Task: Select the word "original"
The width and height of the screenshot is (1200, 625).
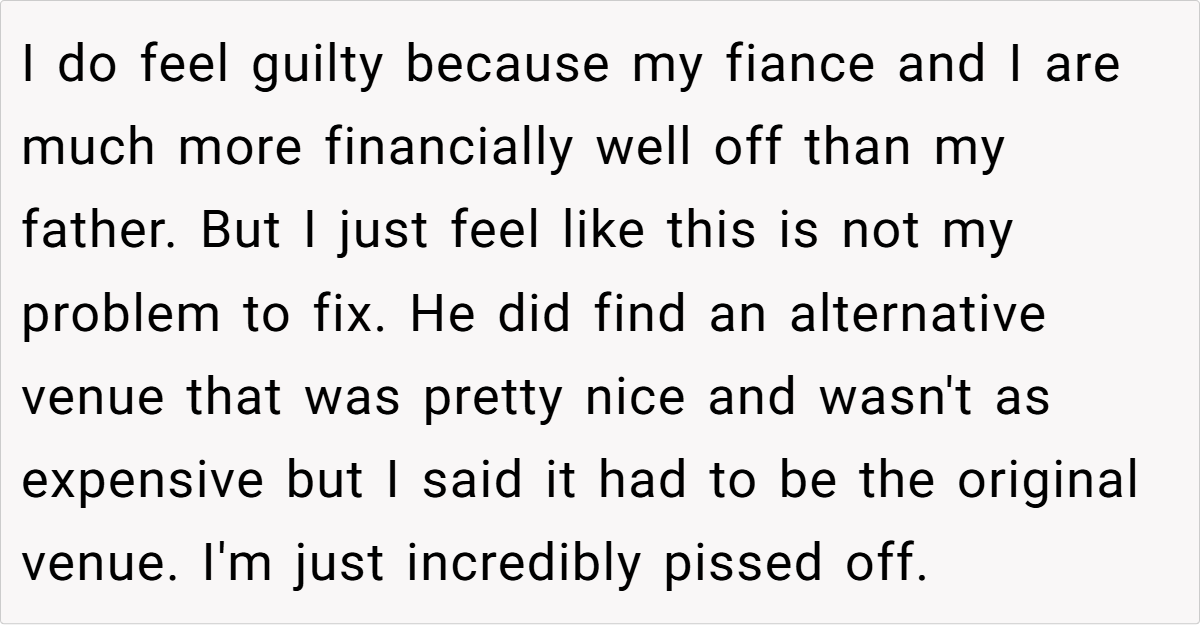Action: click(1047, 482)
